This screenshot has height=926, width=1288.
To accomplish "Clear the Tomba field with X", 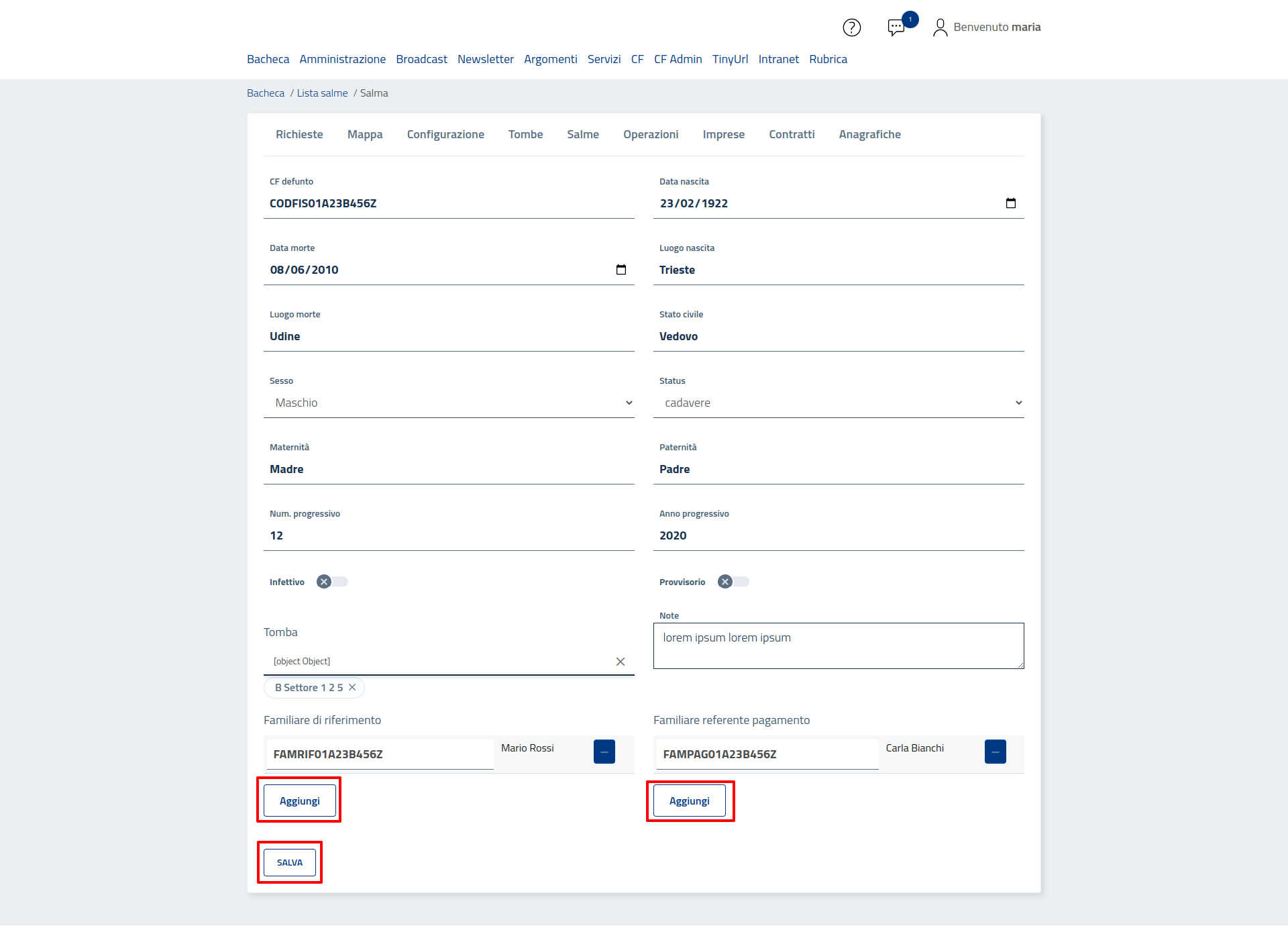I will click(x=620, y=662).
